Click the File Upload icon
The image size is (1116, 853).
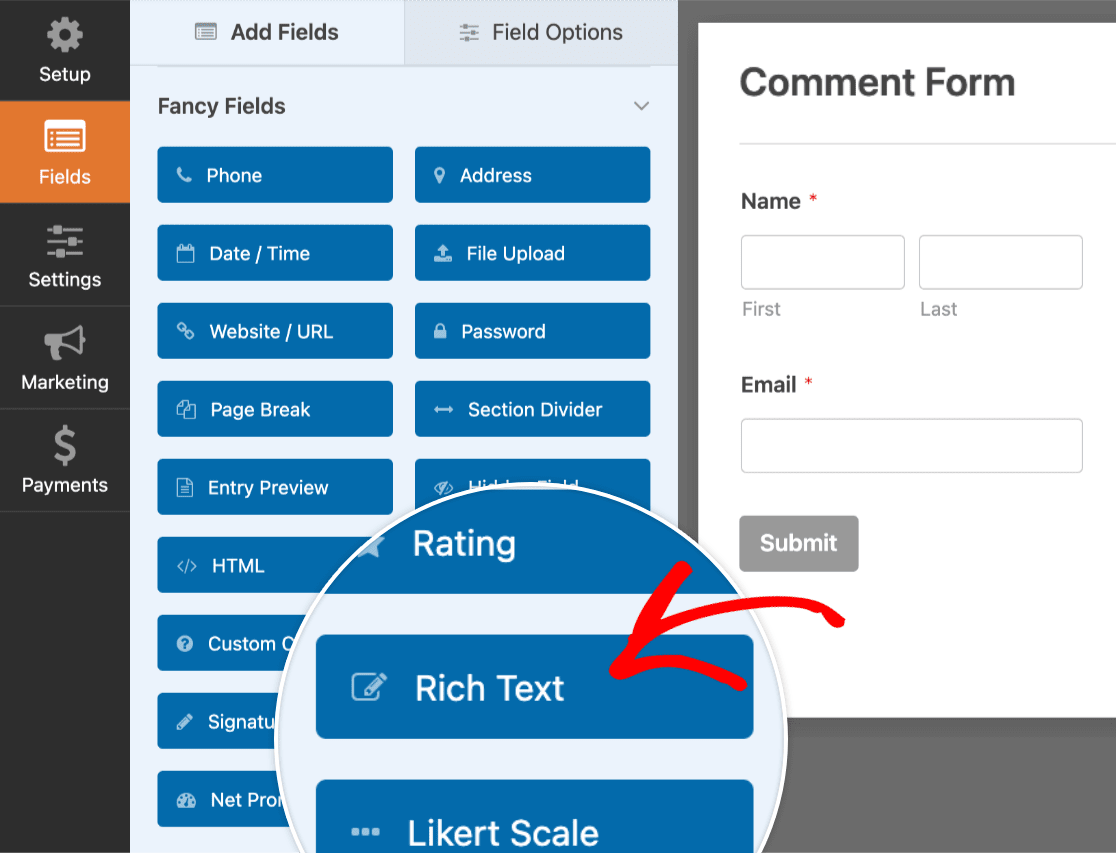443,254
